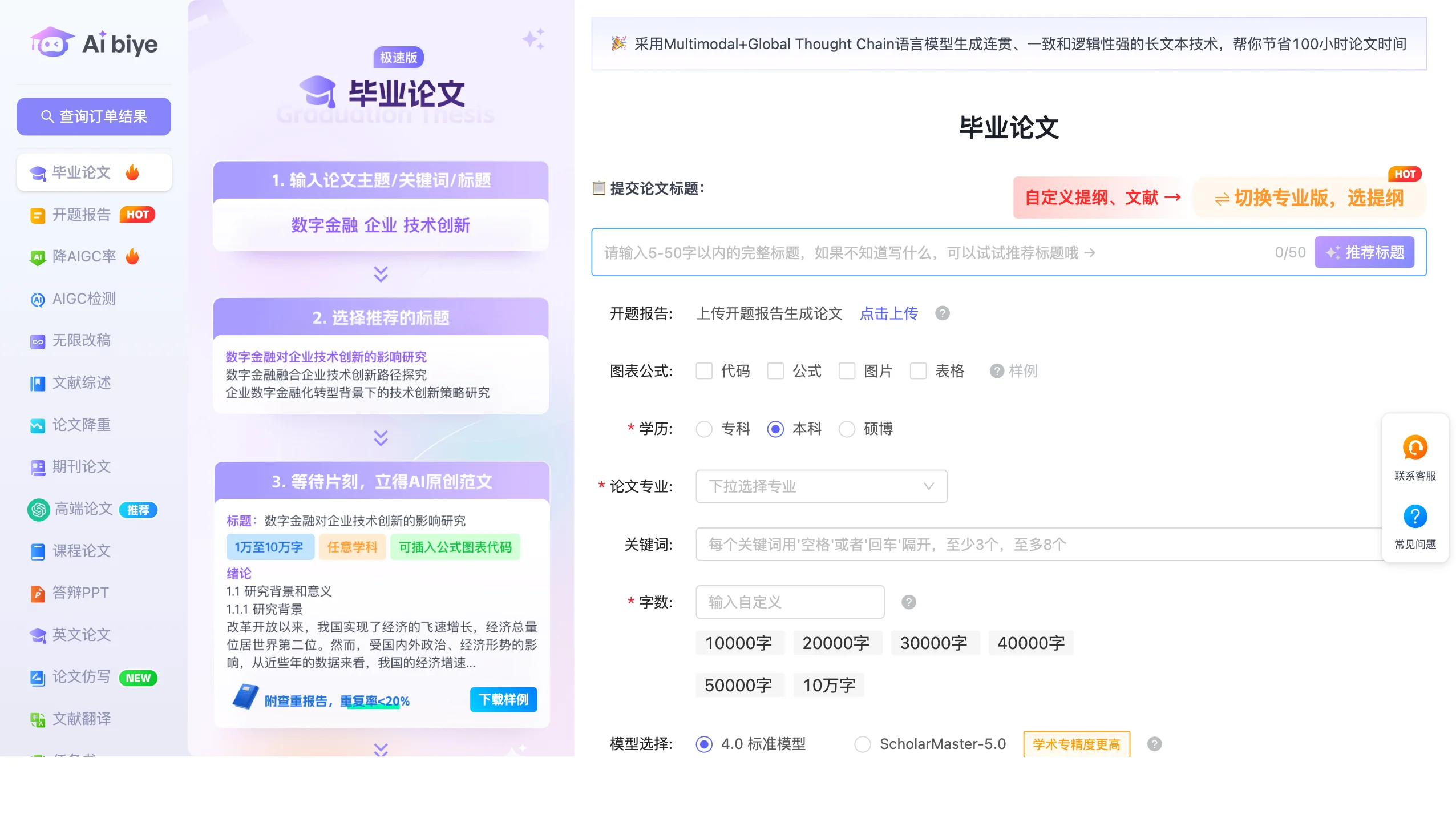Expand recommended titles via 推荐标题
The height and width of the screenshot is (822, 1456).
click(x=1364, y=252)
